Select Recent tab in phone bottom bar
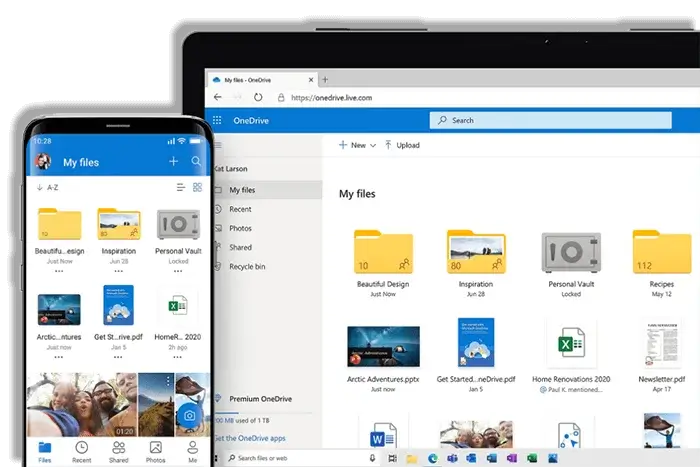This screenshot has width=700, height=467. click(x=82, y=452)
